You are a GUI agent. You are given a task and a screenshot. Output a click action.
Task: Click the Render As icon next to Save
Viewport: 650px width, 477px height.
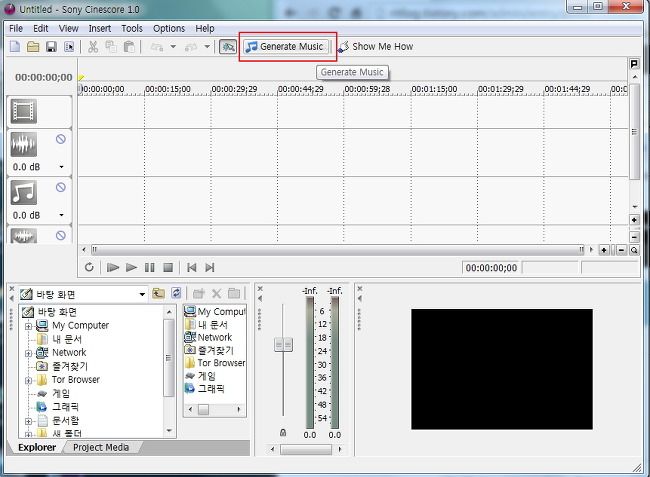point(69,46)
